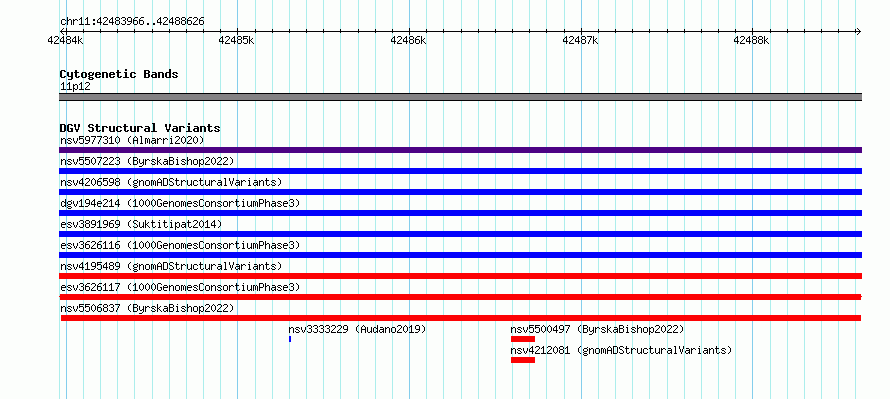Open nsv3333229 (Audano2019) variant label
890x399 pixels.
pyautogui.click(x=357, y=329)
